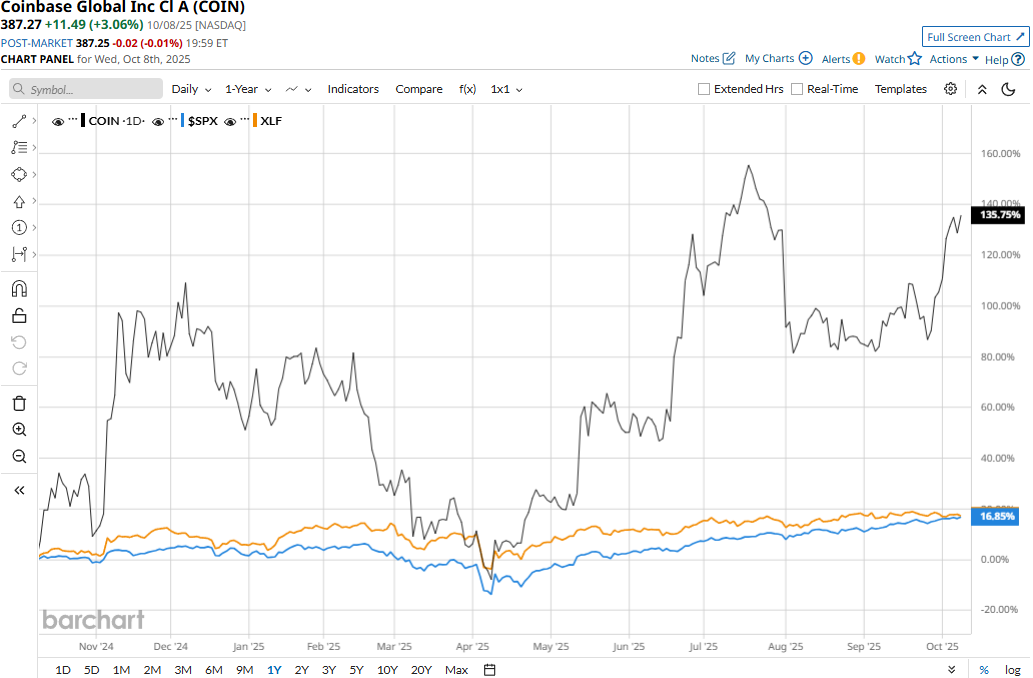The image size is (1033, 678).
Task: Collapse the chart header arrows
Action: point(982,89)
